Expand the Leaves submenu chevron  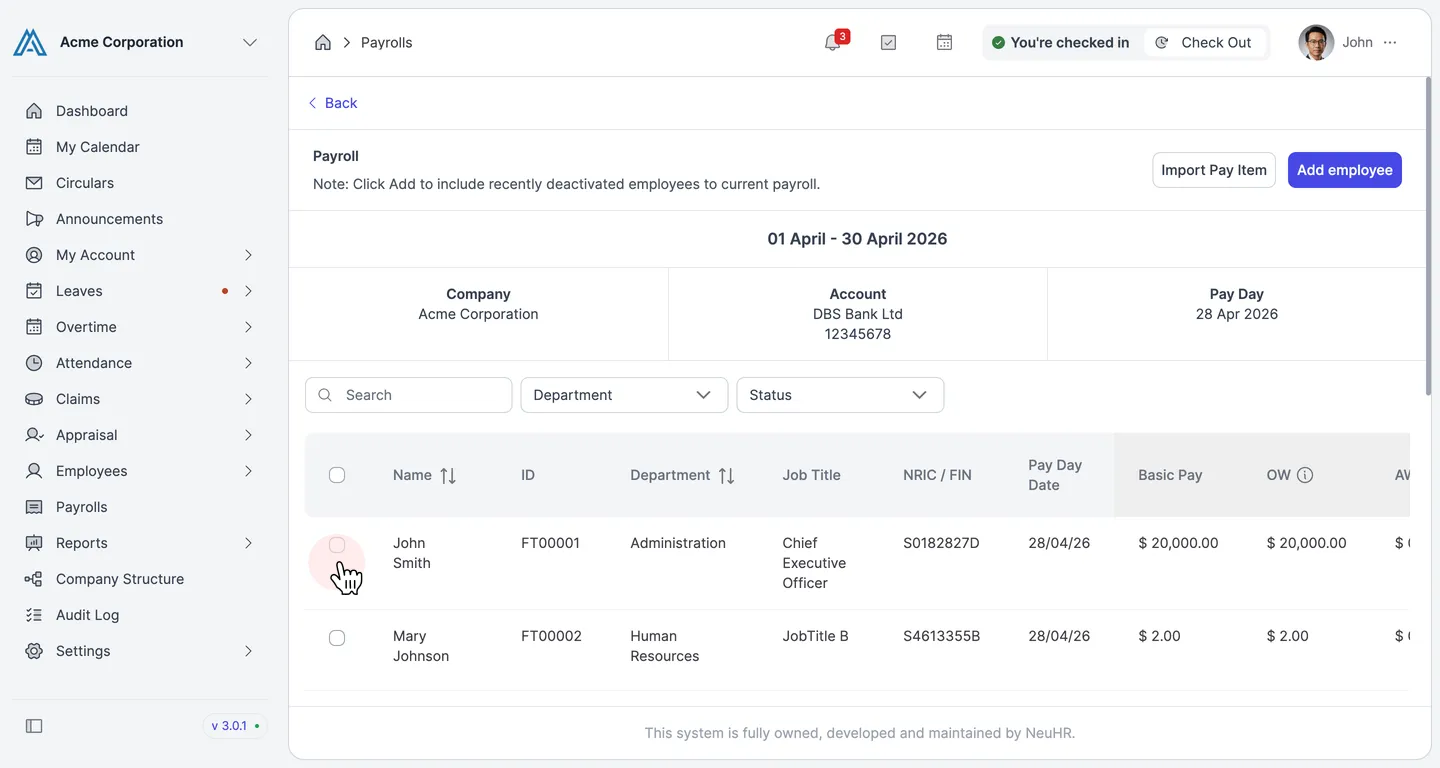(x=248, y=291)
